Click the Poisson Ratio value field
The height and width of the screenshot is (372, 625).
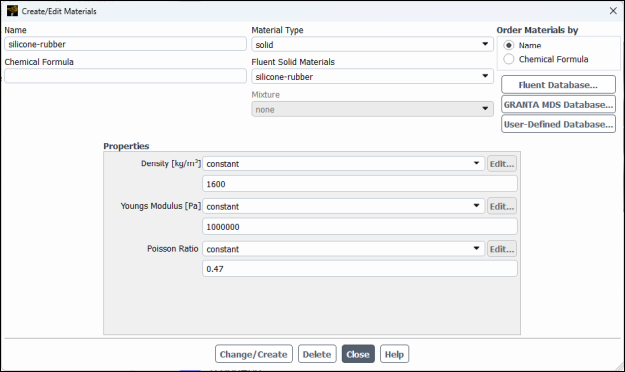pyautogui.click(x=360, y=269)
